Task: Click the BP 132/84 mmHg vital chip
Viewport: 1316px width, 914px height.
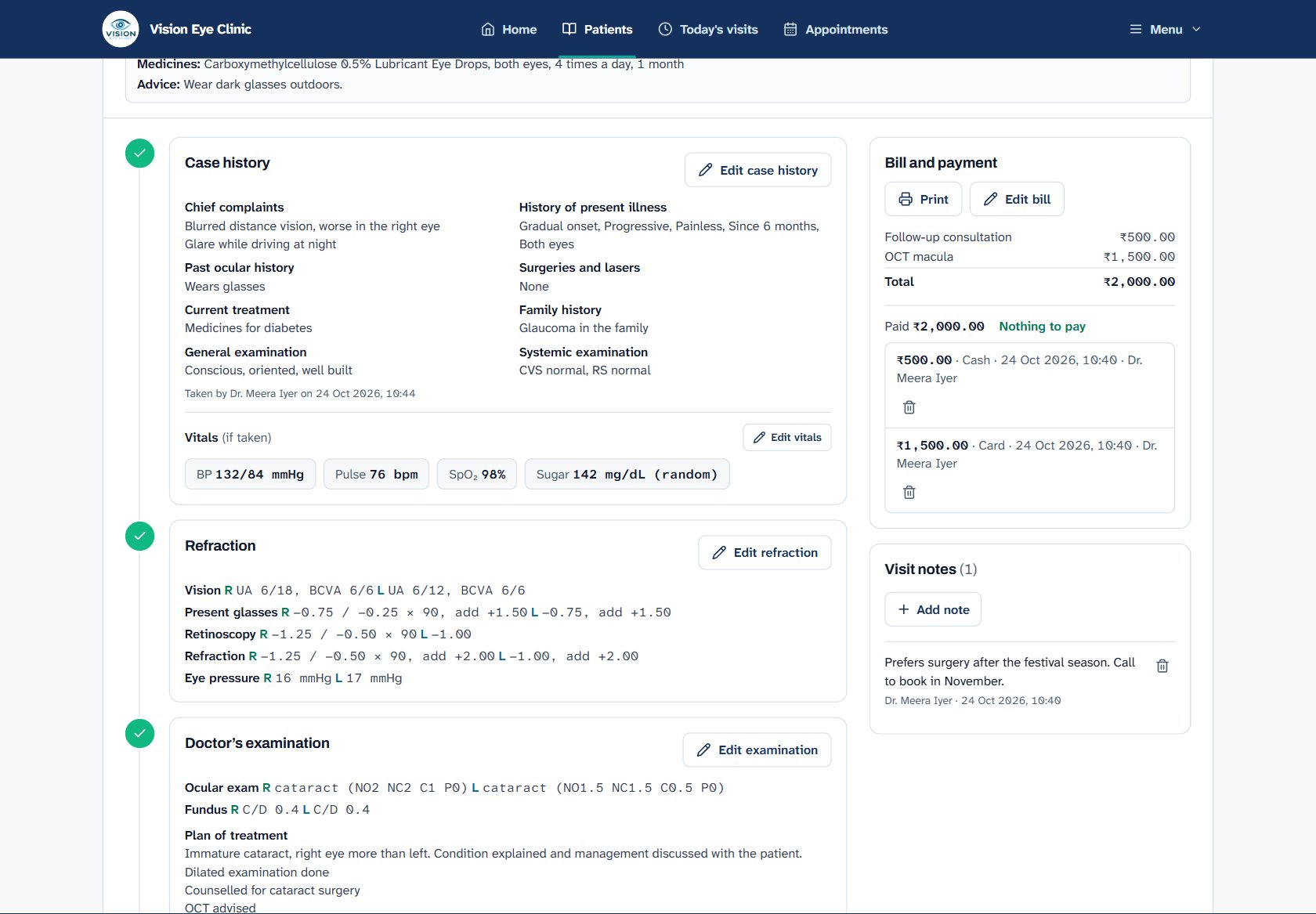Action: (x=250, y=474)
